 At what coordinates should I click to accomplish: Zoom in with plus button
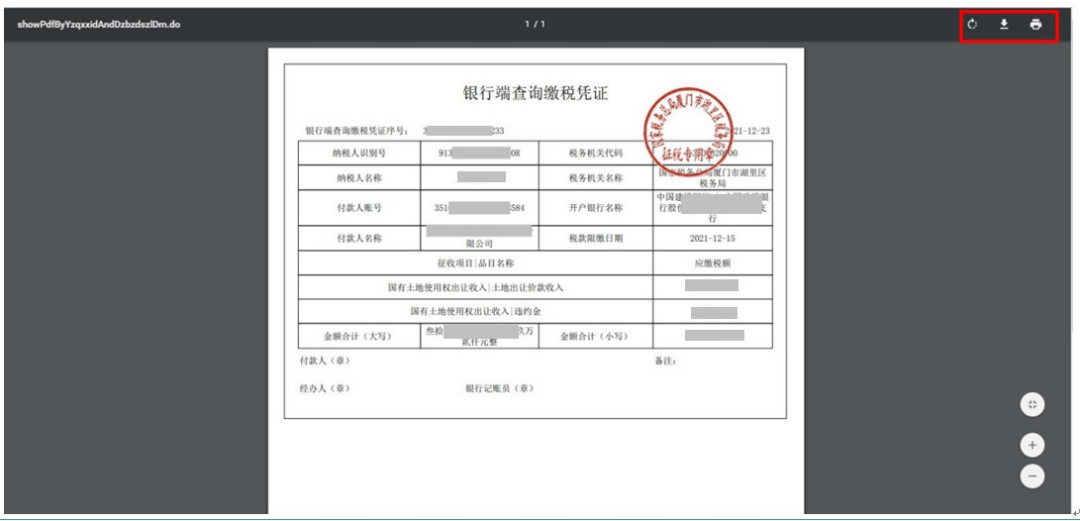pyautogui.click(x=1032, y=446)
